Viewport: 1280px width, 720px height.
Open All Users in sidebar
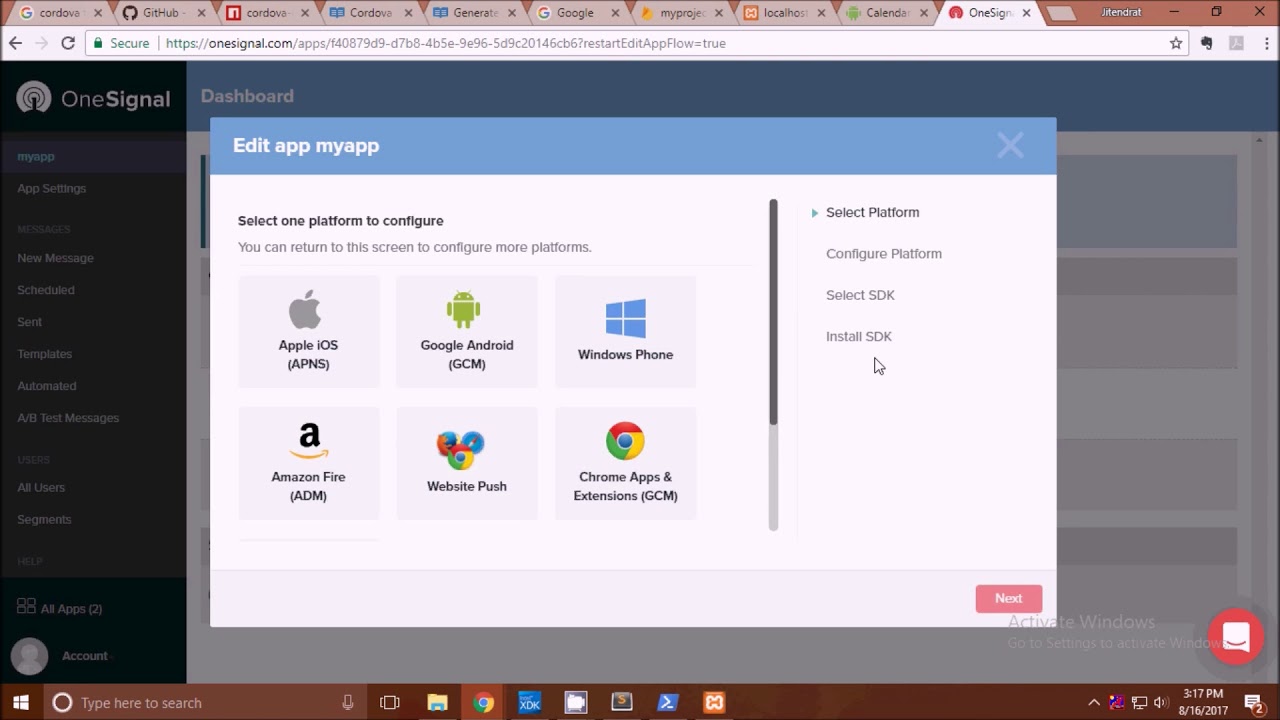point(41,488)
